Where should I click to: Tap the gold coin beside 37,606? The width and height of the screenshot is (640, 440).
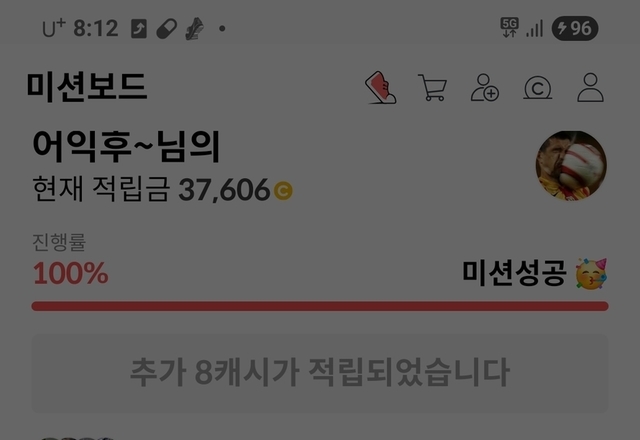coord(283,191)
